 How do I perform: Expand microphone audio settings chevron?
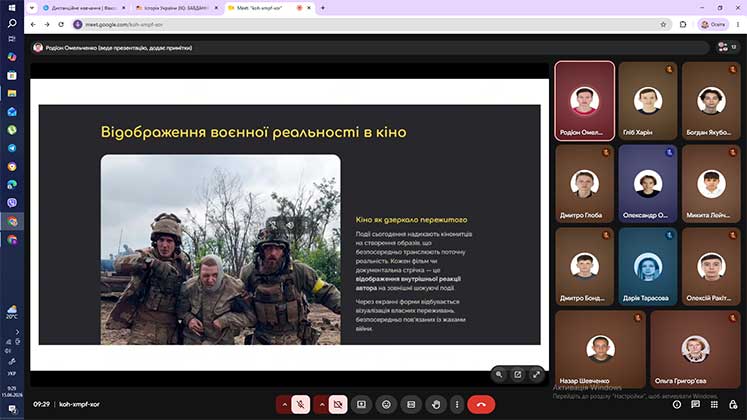tap(284, 404)
